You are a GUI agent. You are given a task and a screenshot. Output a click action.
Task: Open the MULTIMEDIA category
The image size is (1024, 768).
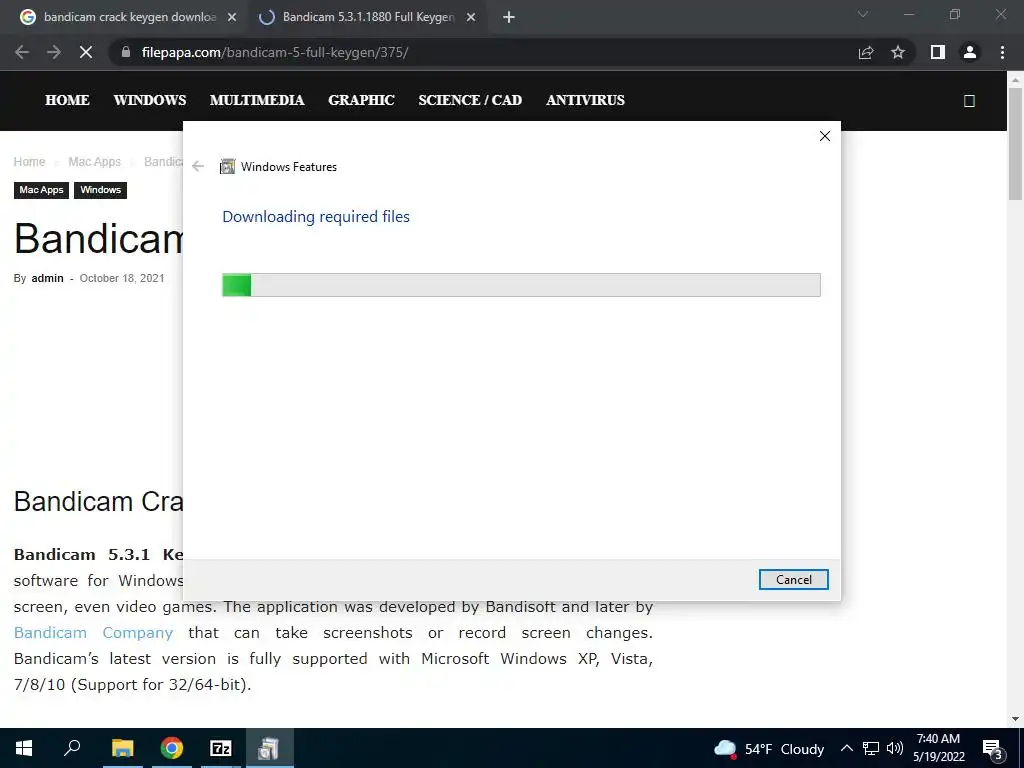[257, 100]
